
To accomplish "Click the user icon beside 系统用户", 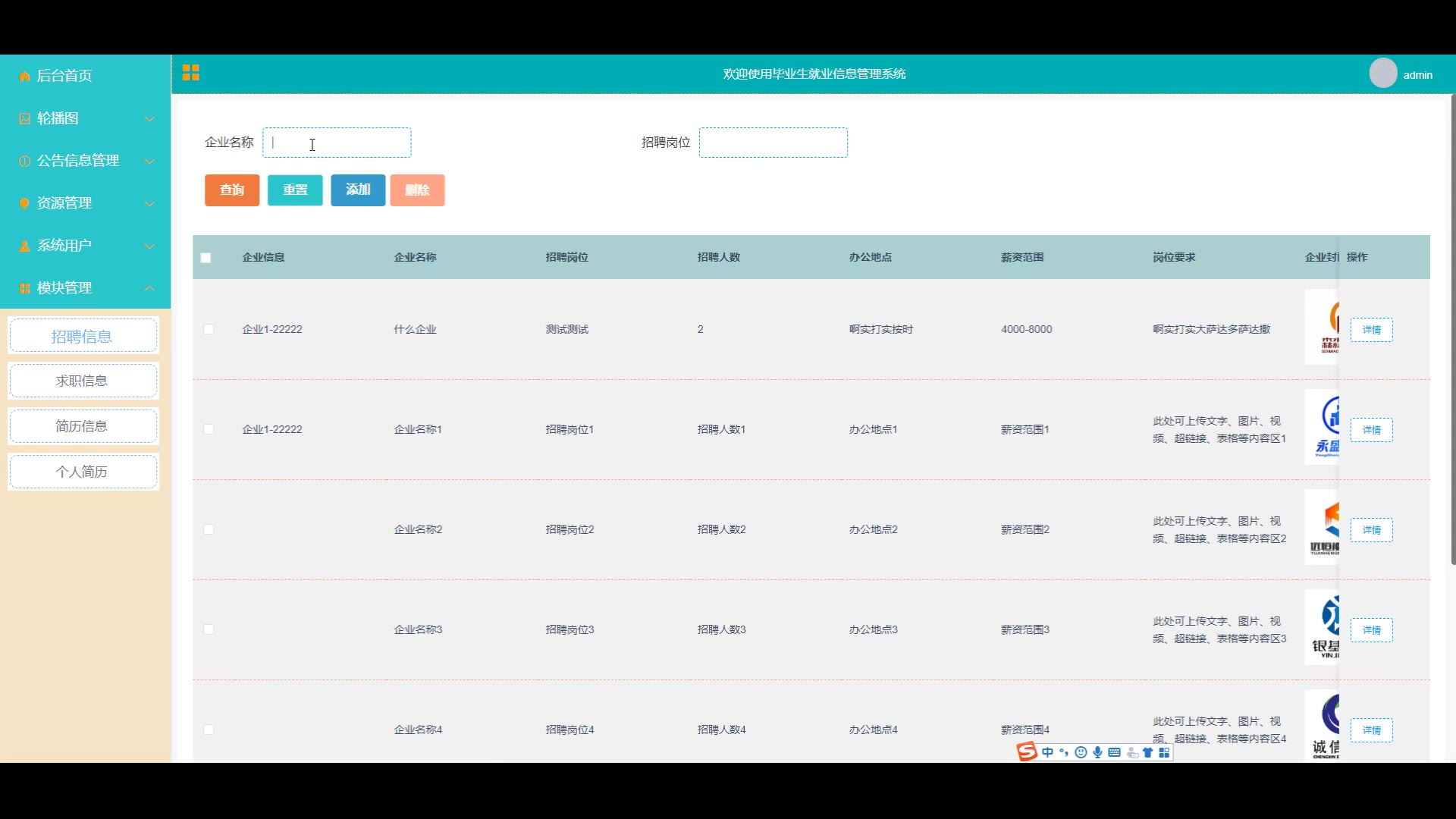I will 24,246.
